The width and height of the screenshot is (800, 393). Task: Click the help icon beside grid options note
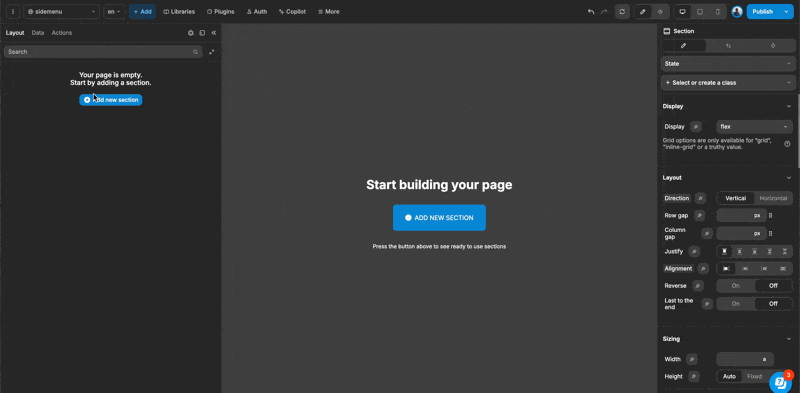(x=787, y=144)
